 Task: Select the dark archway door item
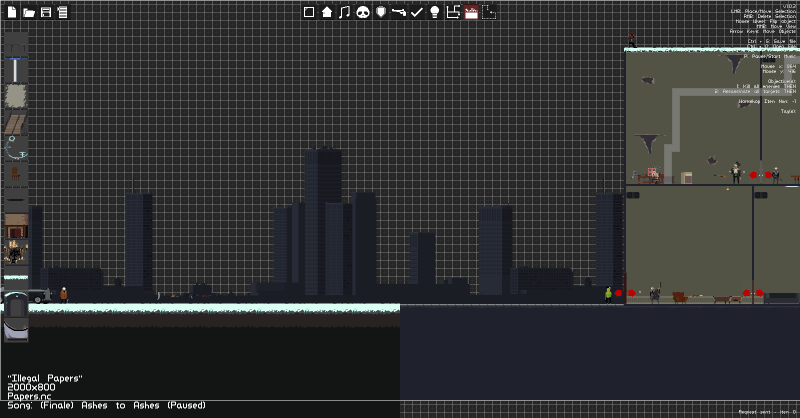[15, 304]
